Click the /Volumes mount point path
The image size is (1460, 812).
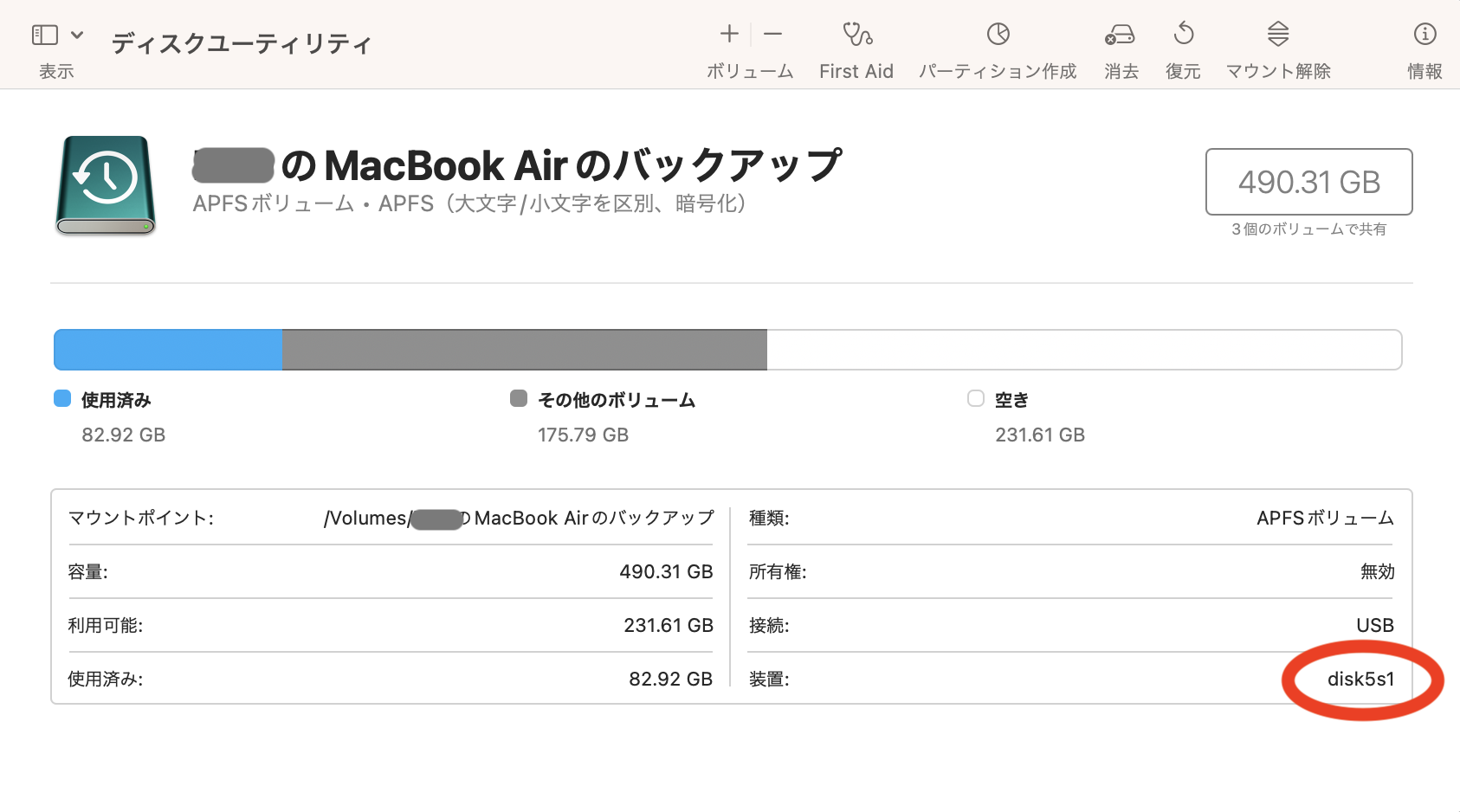pyautogui.click(x=519, y=518)
